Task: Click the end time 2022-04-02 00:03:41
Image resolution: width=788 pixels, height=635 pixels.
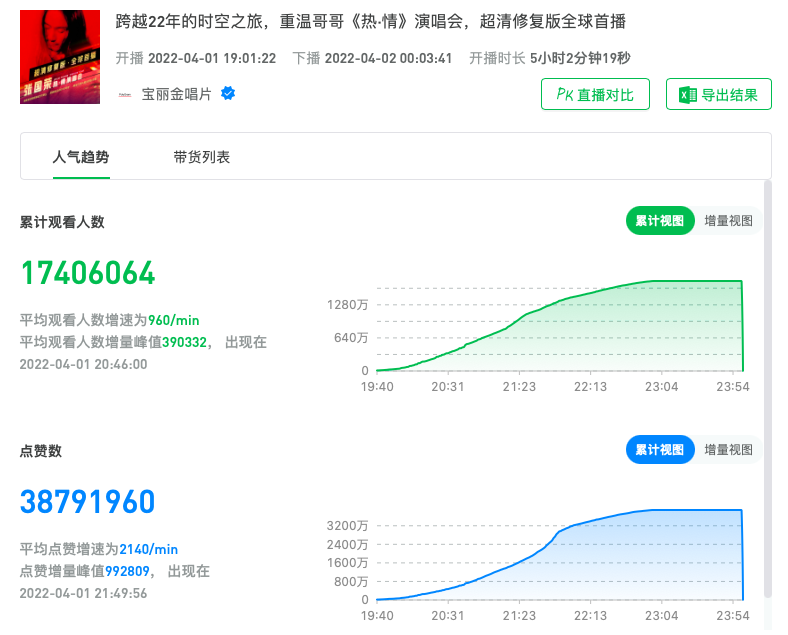Action: point(388,58)
